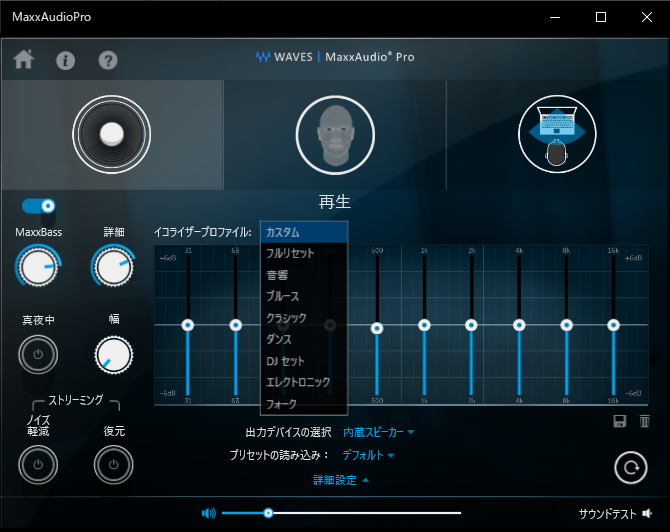Click the ストリーミング section label
The width and height of the screenshot is (670, 532).
click(x=76, y=400)
